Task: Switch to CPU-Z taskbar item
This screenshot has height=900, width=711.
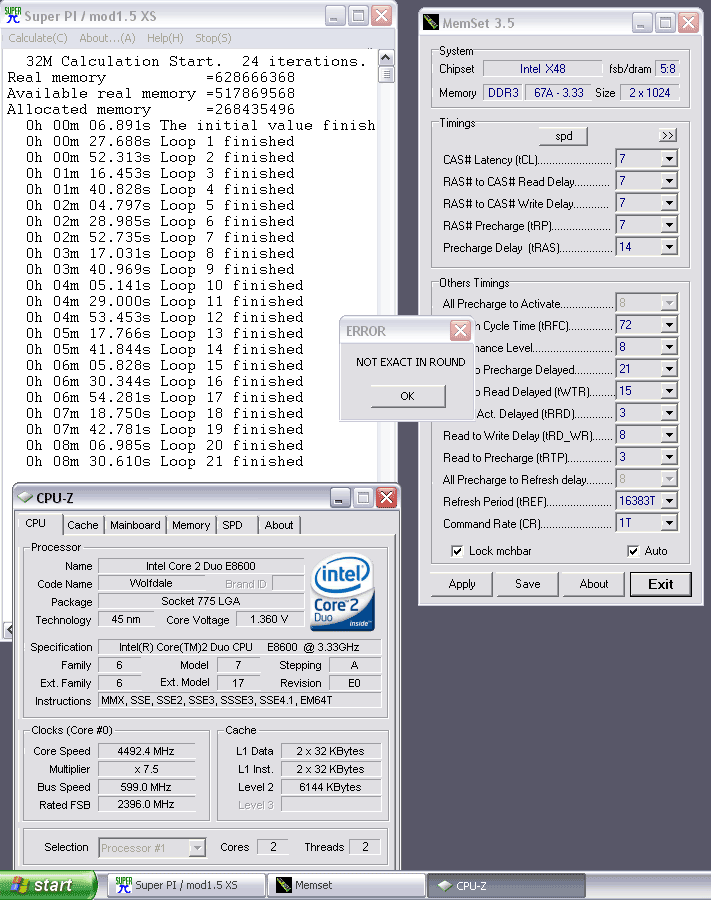Action: click(507, 885)
